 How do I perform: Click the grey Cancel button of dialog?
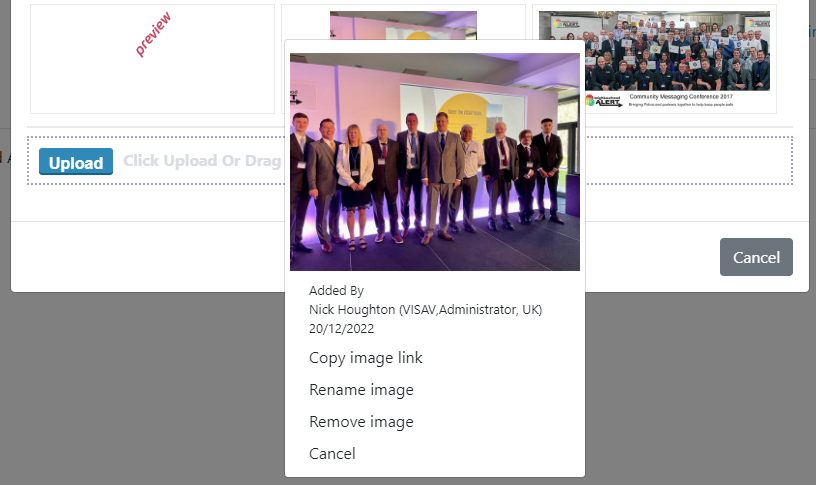tap(756, 257)
